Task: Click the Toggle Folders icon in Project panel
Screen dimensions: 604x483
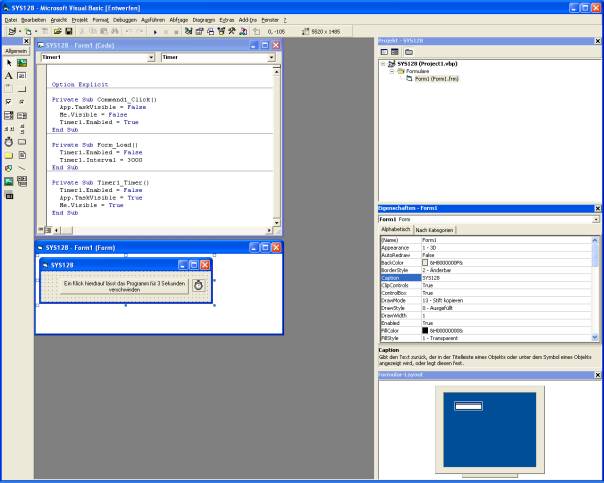Action: [411, 50]
